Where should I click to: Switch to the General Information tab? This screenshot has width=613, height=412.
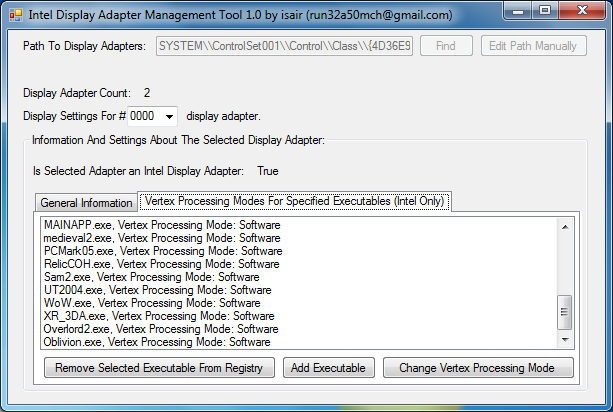click(86, 203)
